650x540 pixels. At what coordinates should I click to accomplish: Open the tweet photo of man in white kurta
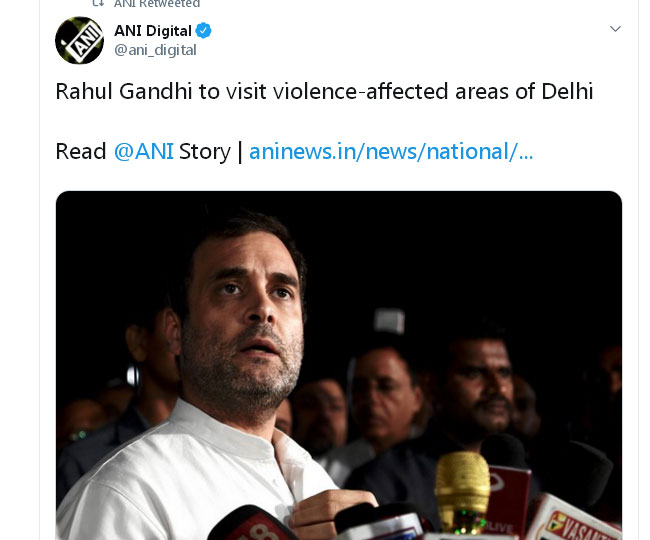tap(339, 365)
